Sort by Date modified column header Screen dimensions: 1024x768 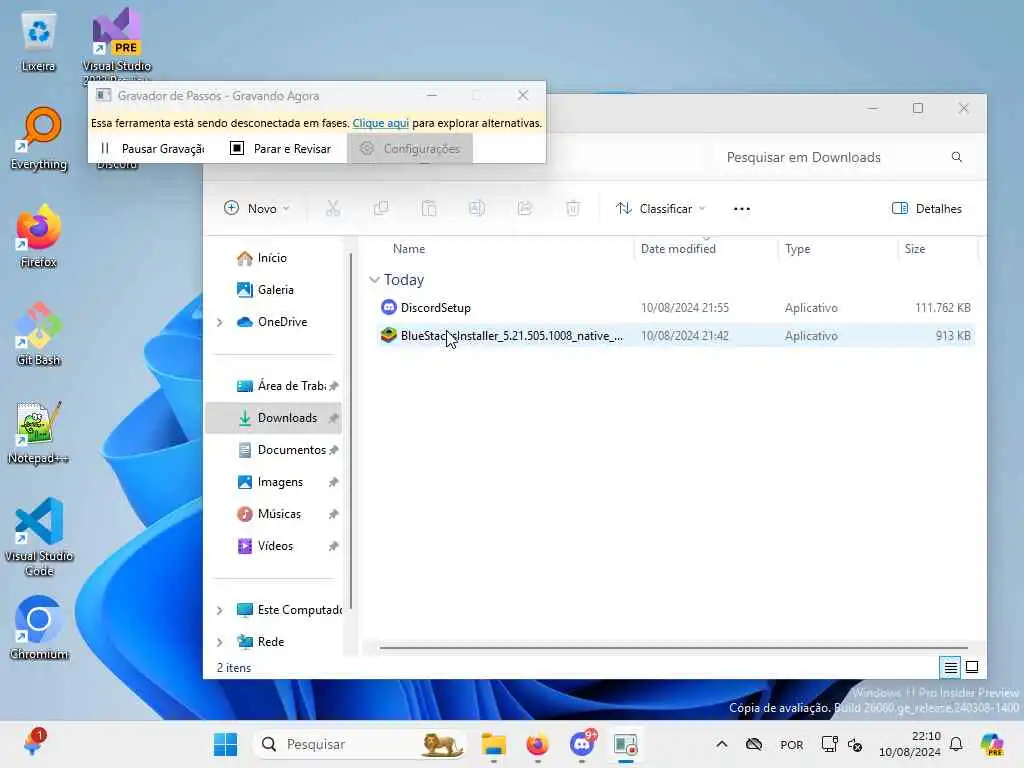pos(678,249)
